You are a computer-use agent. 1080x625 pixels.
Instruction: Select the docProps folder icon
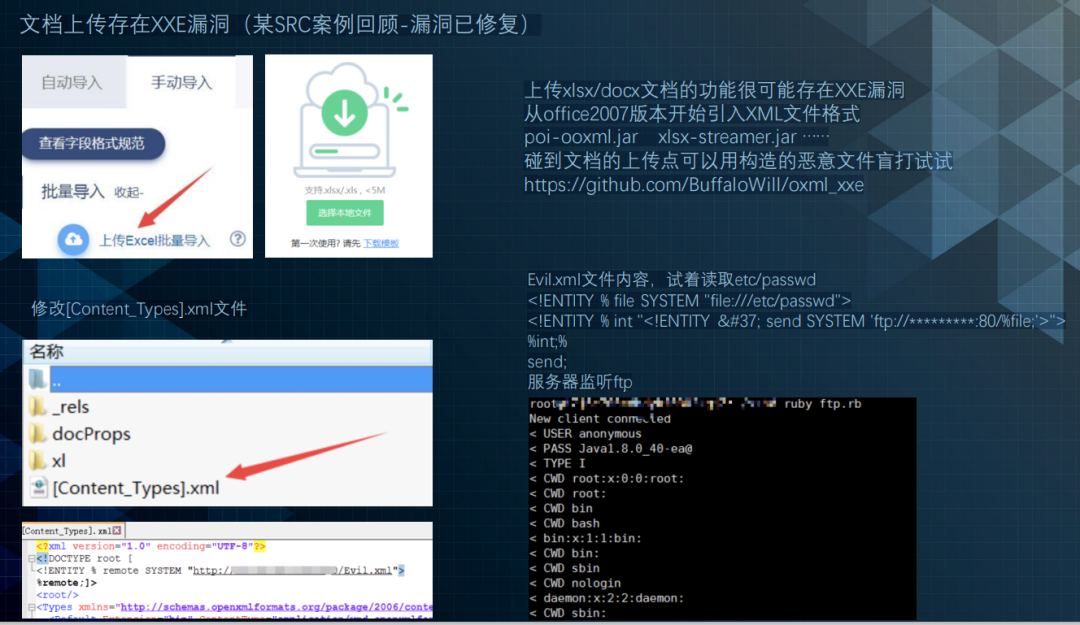tap(37, 433)
